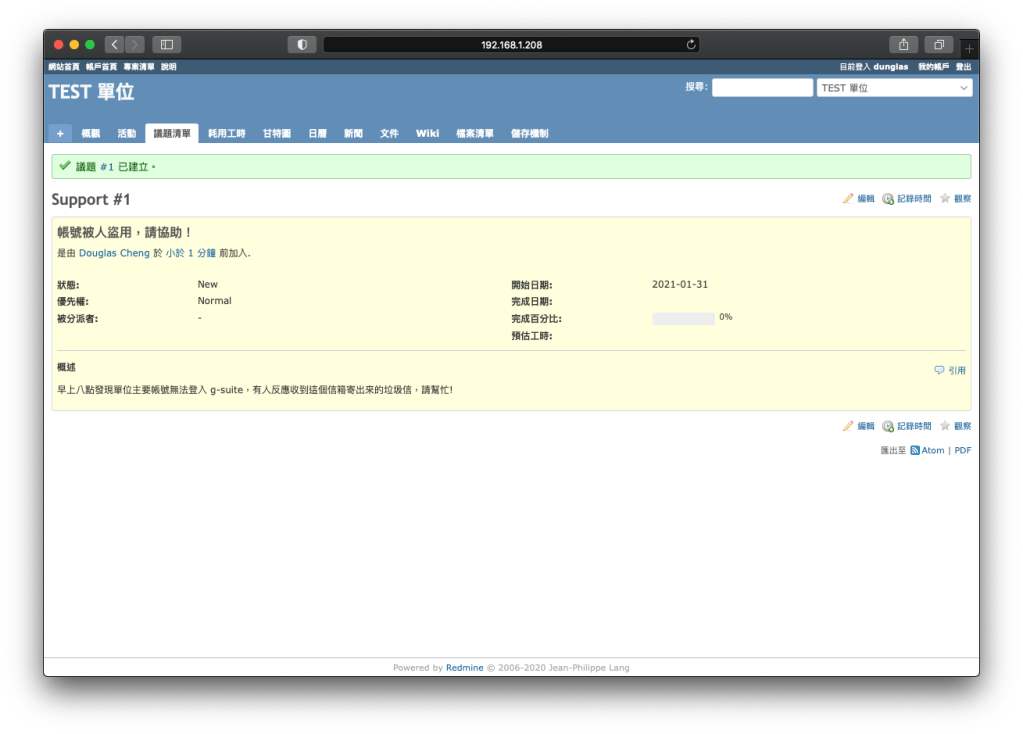Viewport: 1023px width, 734px height.
Task: Click the privacy shield icon in toolbar
Action: (x=301, y=44)
